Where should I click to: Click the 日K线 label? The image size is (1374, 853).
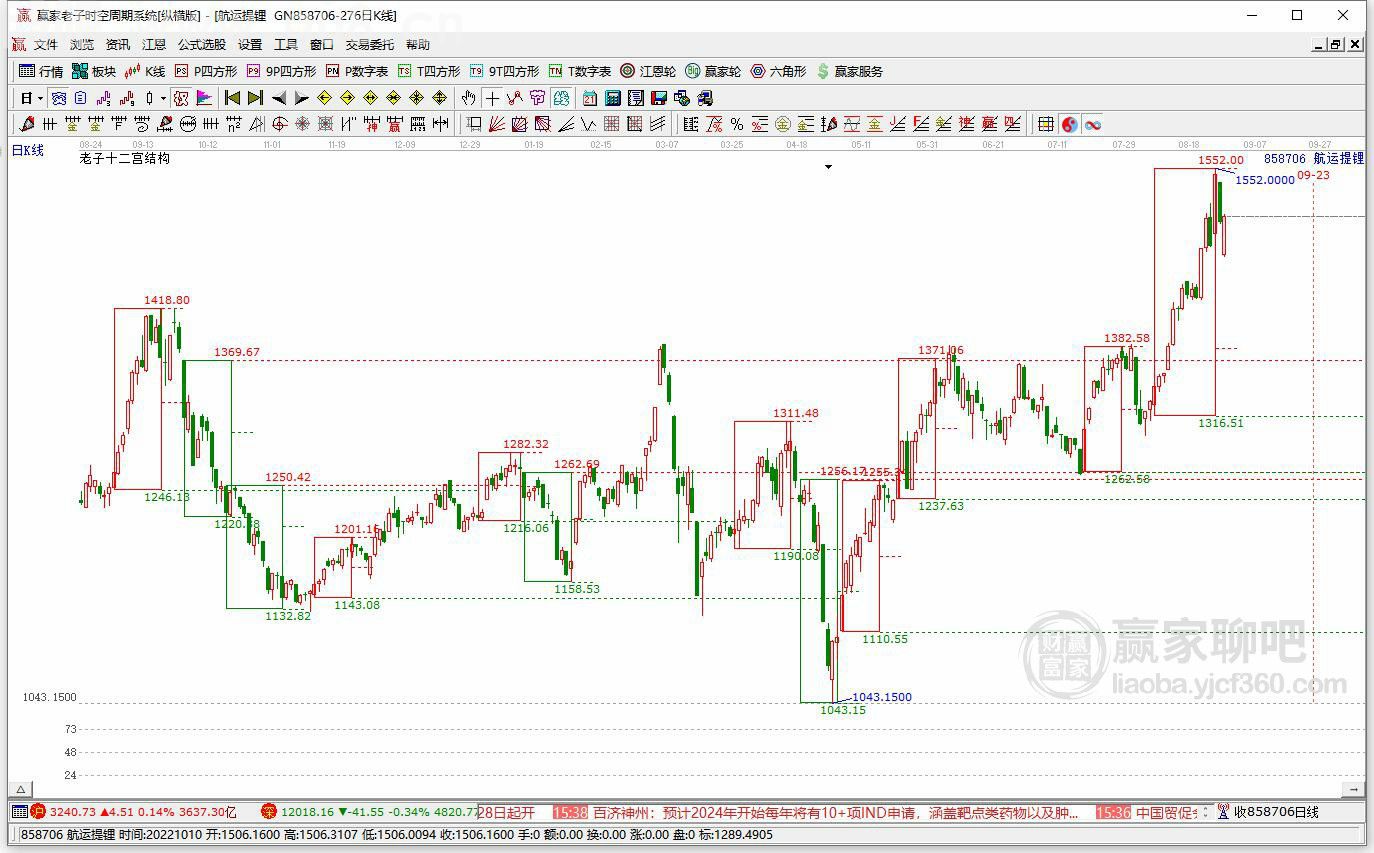click(28, 150)
